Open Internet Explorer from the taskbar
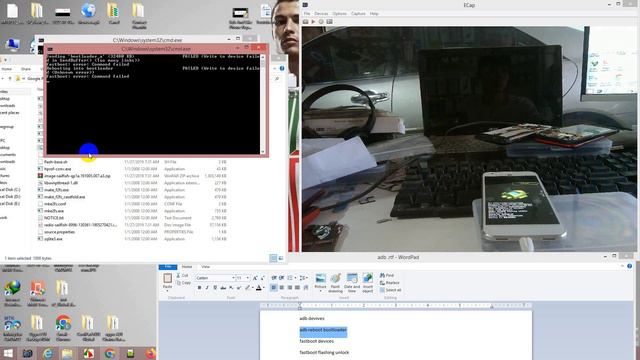 pyautogui.click(x=48, y=353)
